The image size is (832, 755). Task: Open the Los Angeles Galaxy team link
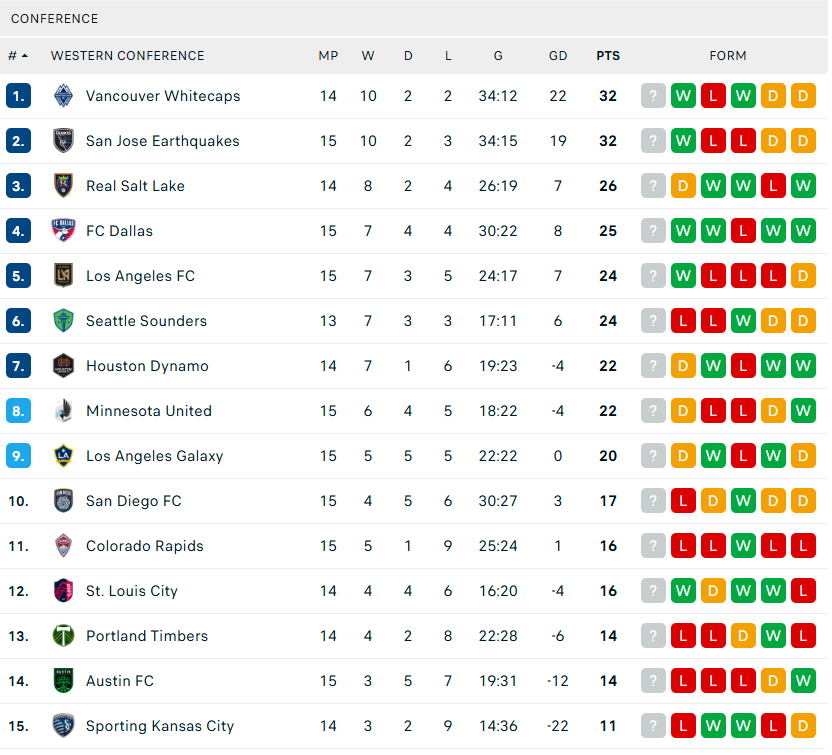154,456
